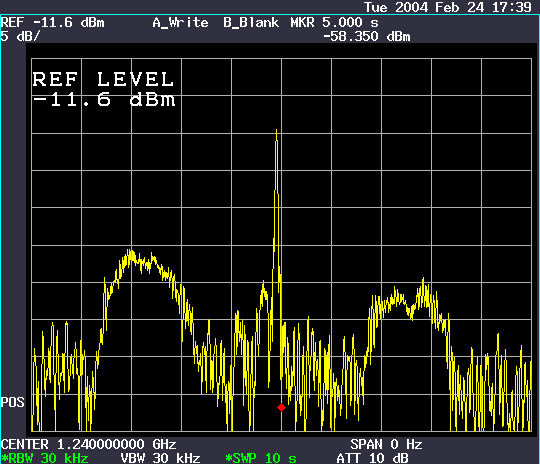Screen dimensions: 540x464
Task: Click the red diamond marker on the trace
Action: point(281,408)
